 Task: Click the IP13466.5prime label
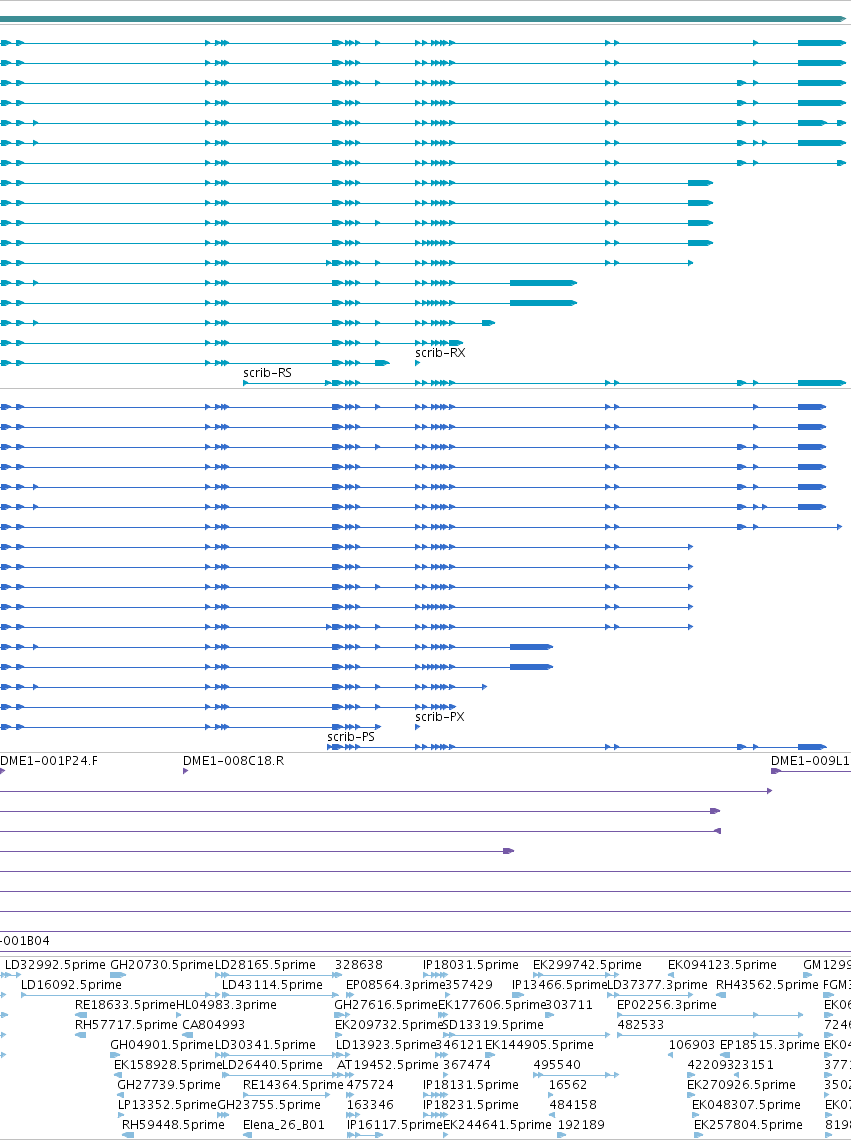coord(559,984)
